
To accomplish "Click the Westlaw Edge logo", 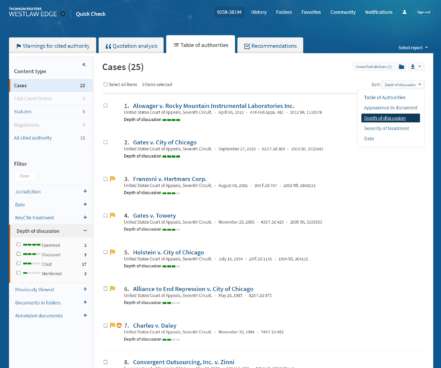I will point(33,13).
